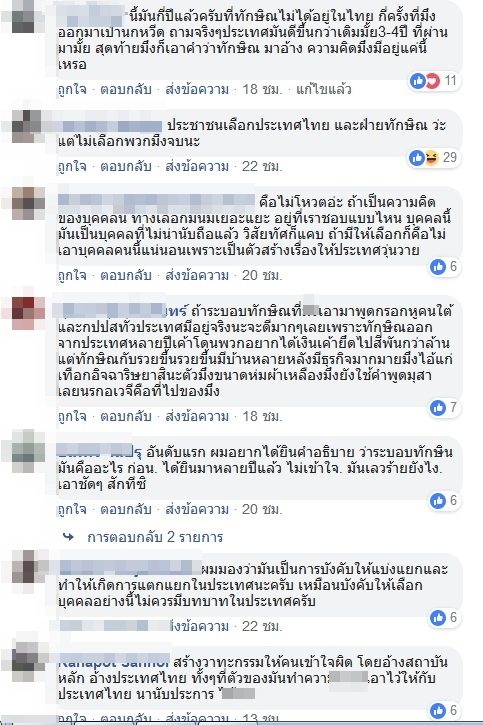
Task: Open แก้ไขแล้ว edit history on first comment
Action: tap(324, 89)
